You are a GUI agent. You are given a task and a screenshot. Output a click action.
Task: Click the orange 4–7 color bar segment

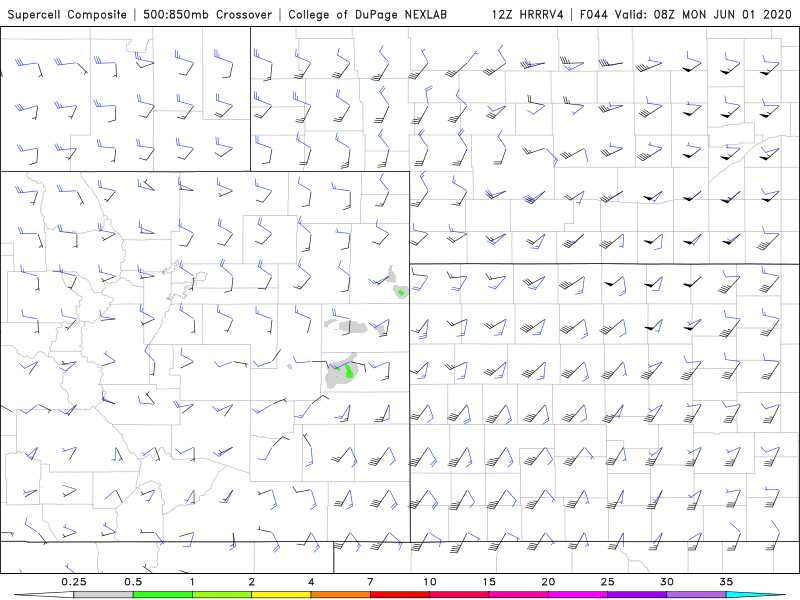(x=340, y=595)
